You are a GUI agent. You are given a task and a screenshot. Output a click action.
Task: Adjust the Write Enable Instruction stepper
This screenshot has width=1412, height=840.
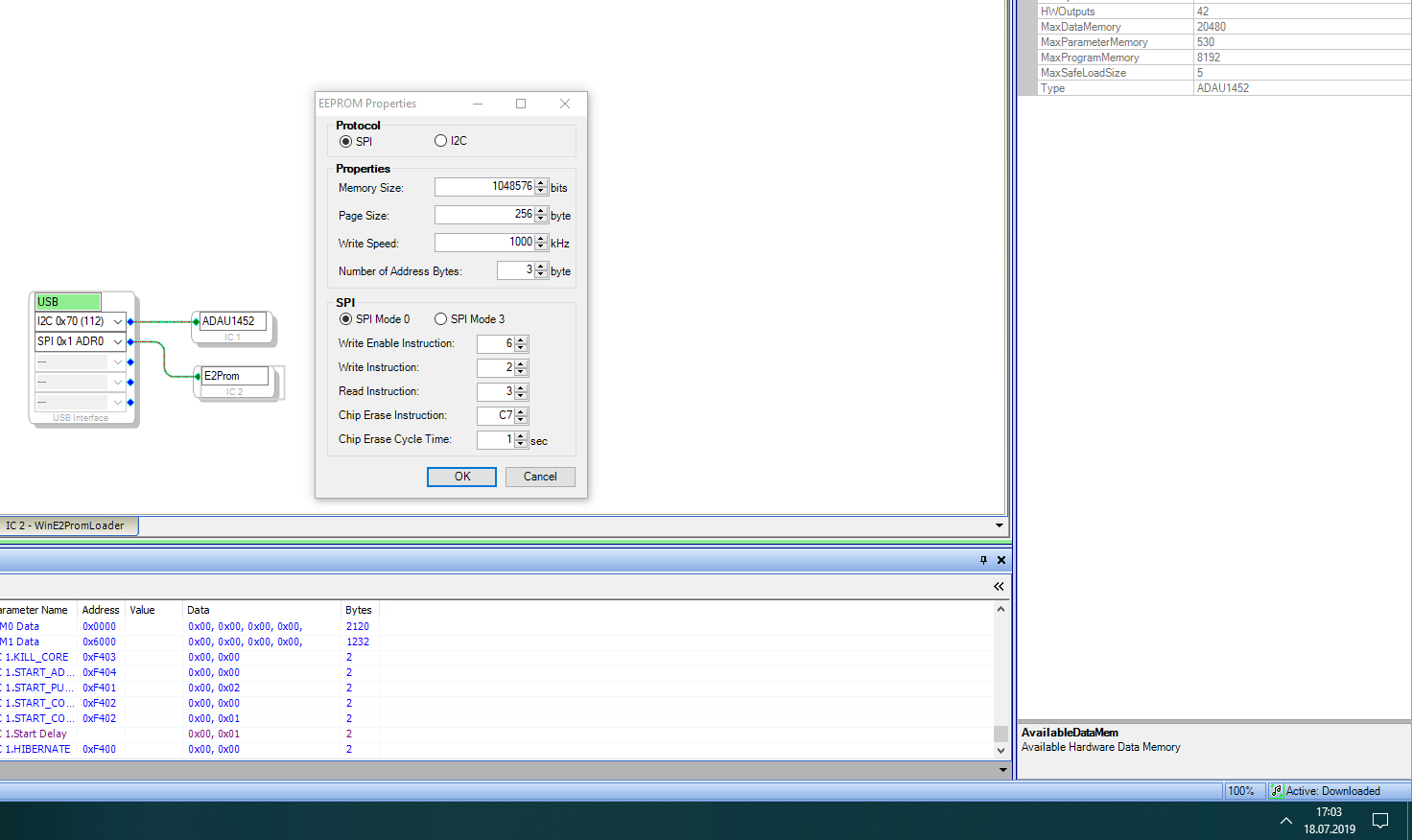(521, 343)
